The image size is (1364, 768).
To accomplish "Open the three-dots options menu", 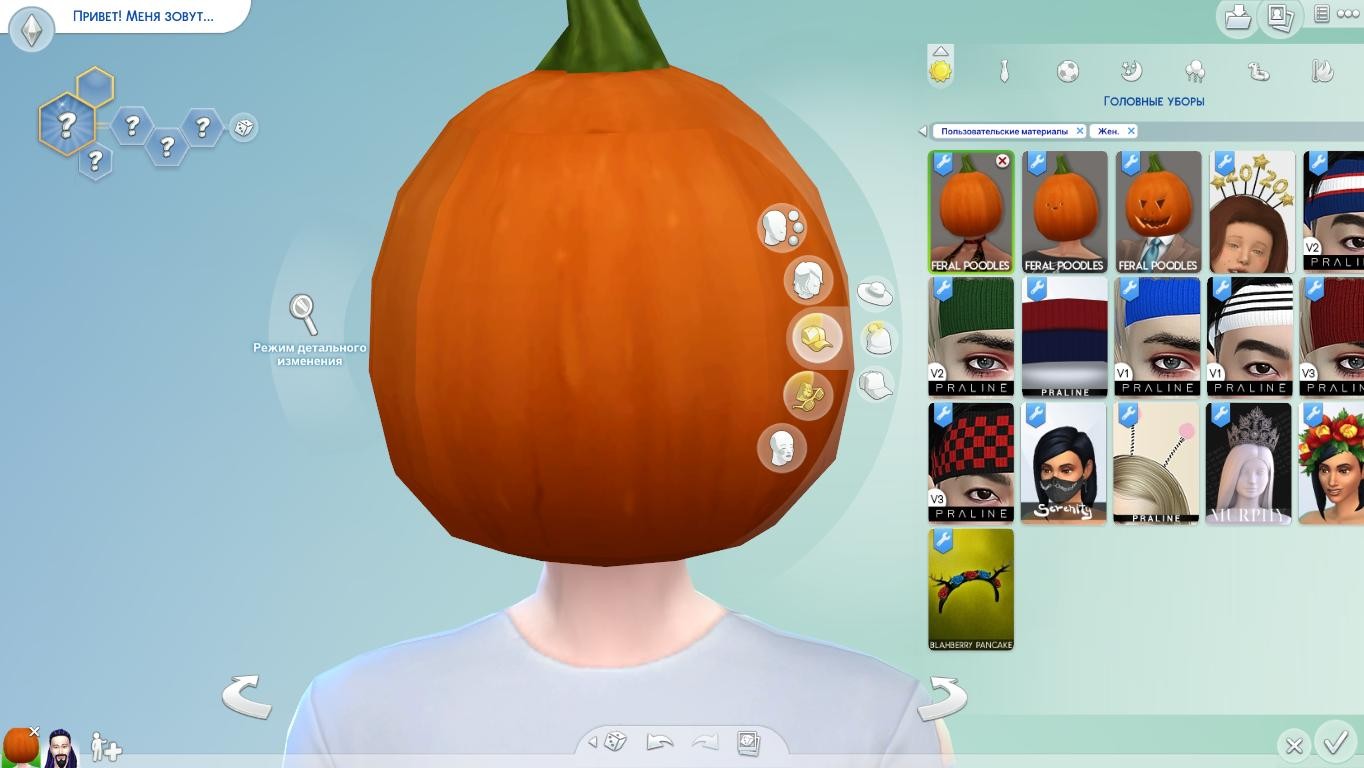I will [x=1348, y=14].
